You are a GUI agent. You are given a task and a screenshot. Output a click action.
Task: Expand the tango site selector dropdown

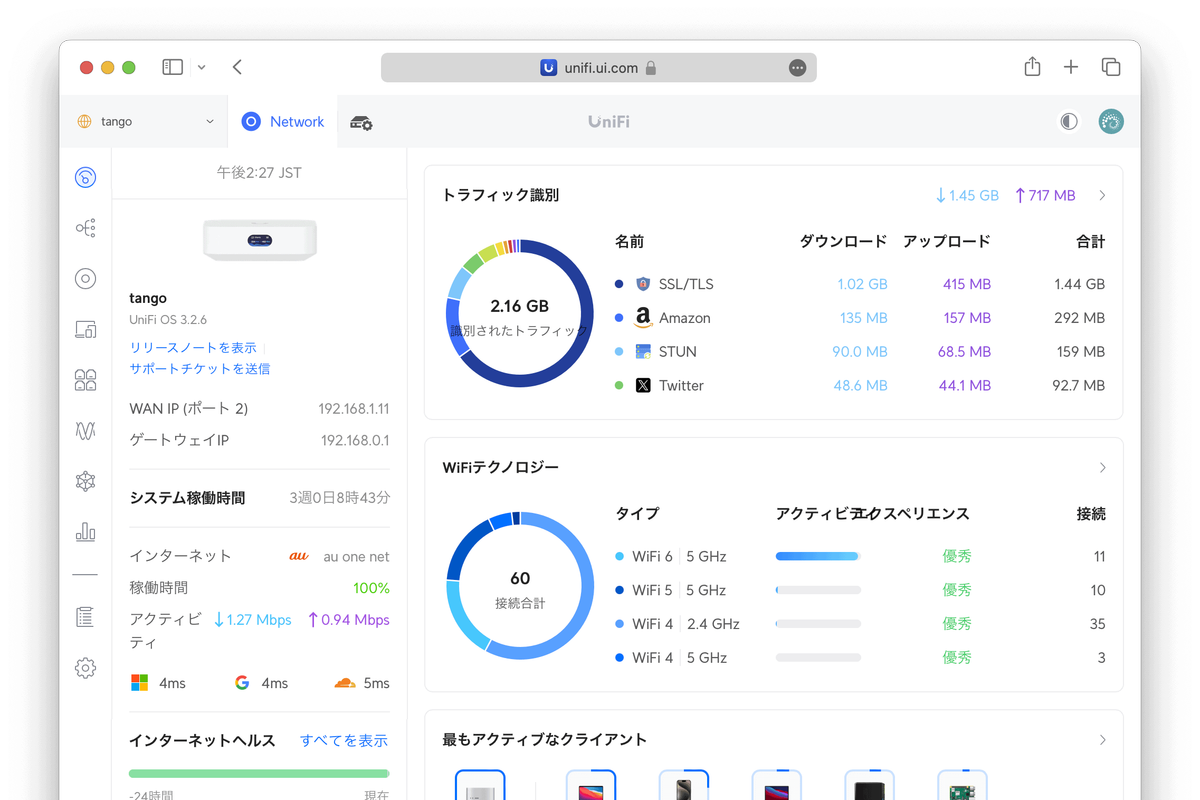tap(143, 120)
